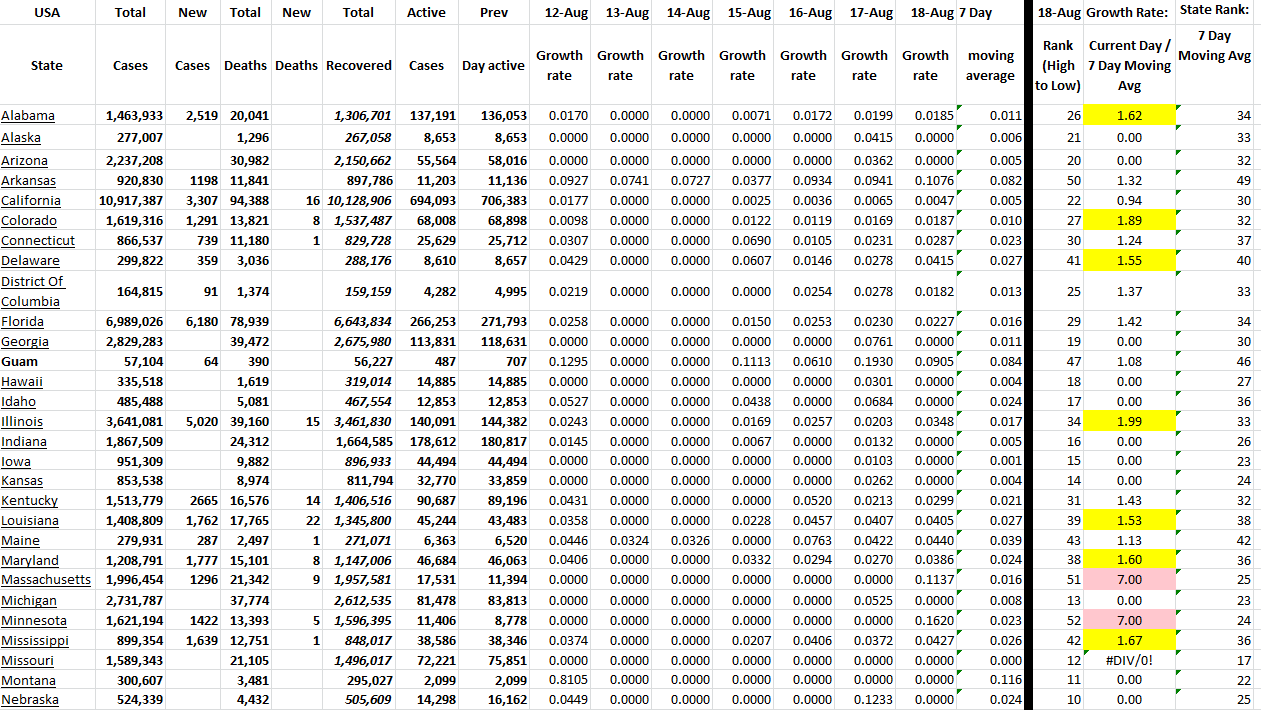1261x710 pixels.
Task: Select Massachusetts' pink 7.00 cell
Action: [1129, 581]
